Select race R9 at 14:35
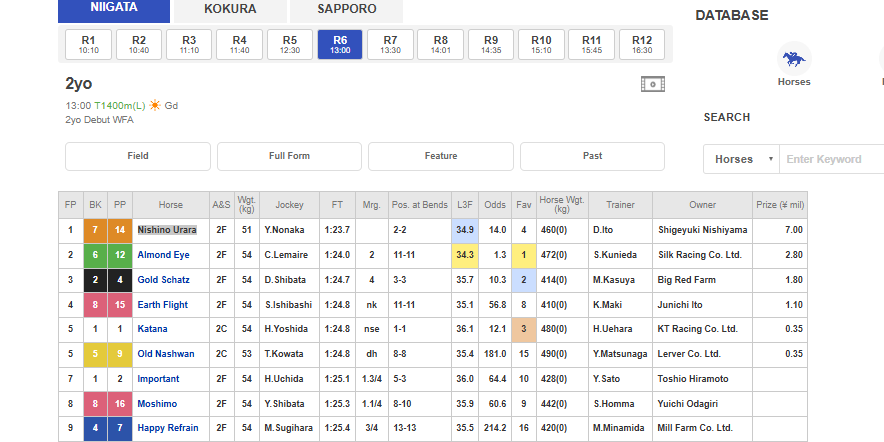This screenshot has height=442, width=884. 491,45
